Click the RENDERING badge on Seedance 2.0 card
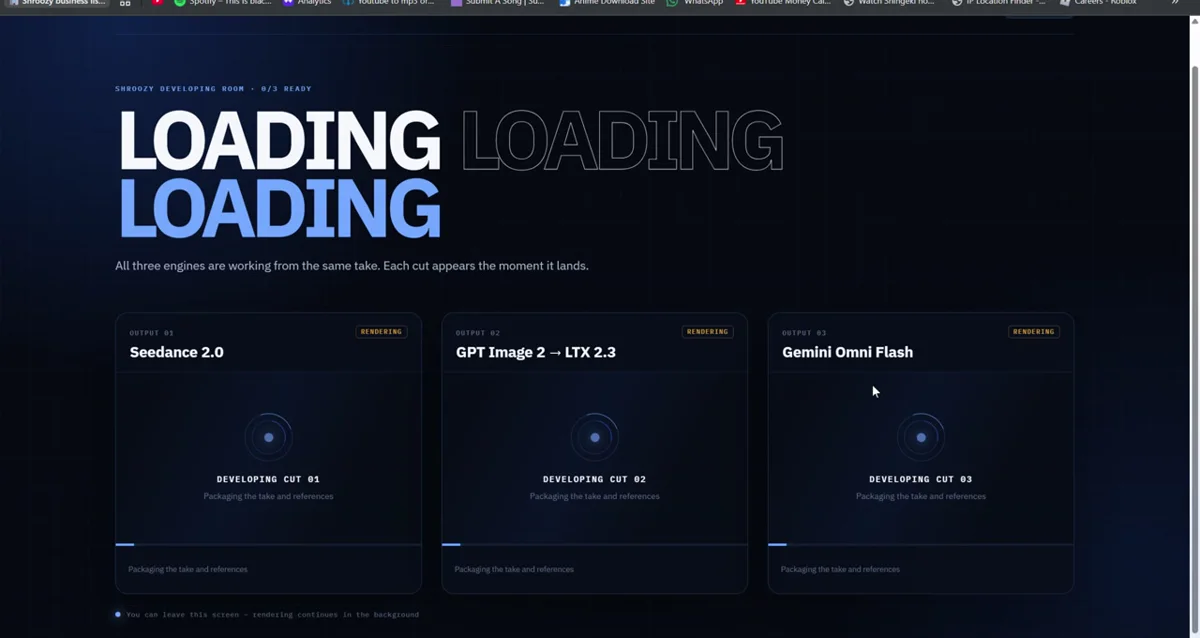1200x638 pixels. 381,332
